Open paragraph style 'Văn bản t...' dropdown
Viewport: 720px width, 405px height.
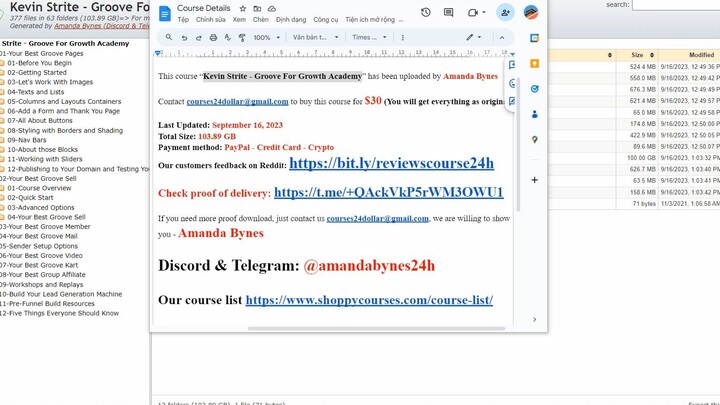click(x=315, y=37)
